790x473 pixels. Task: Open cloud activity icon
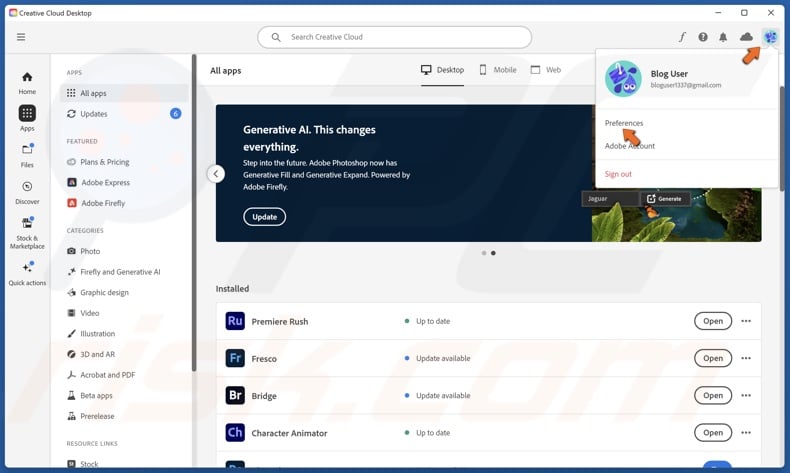pyautogui.click(x=746, y=37)
